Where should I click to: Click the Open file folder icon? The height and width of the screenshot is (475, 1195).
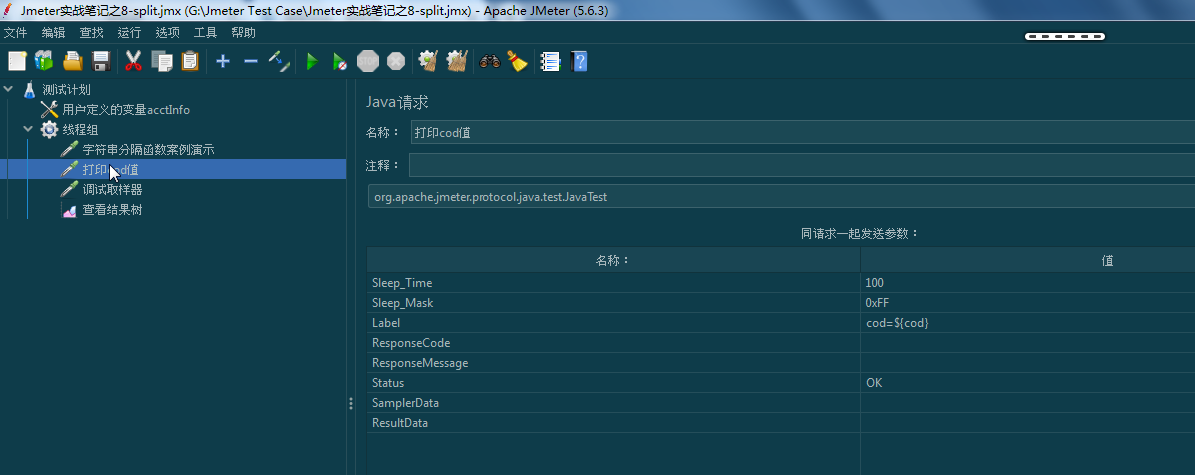[x=72, y=61]
